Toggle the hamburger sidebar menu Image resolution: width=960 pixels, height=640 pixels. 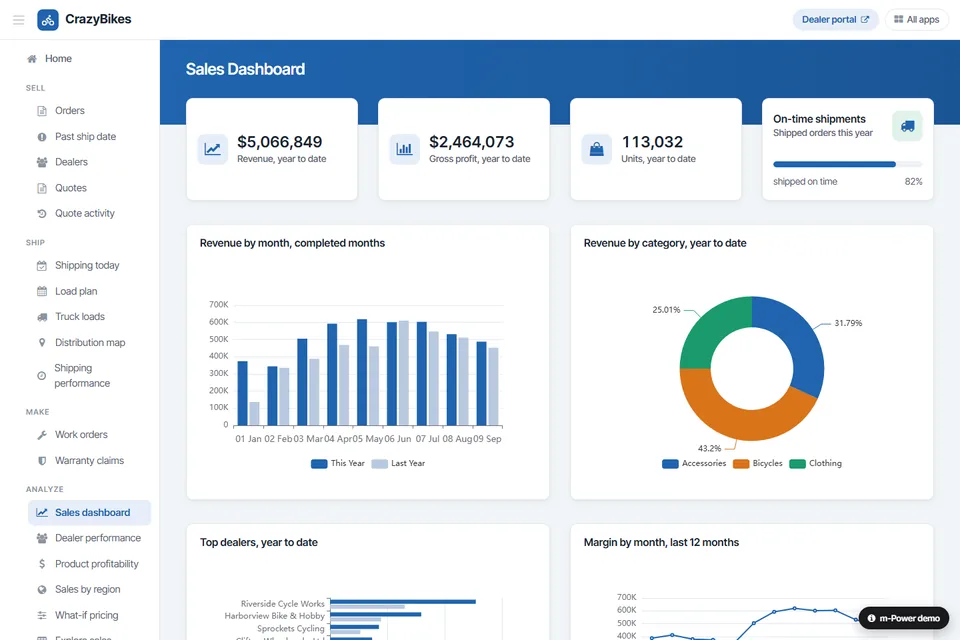coord(18,20)
